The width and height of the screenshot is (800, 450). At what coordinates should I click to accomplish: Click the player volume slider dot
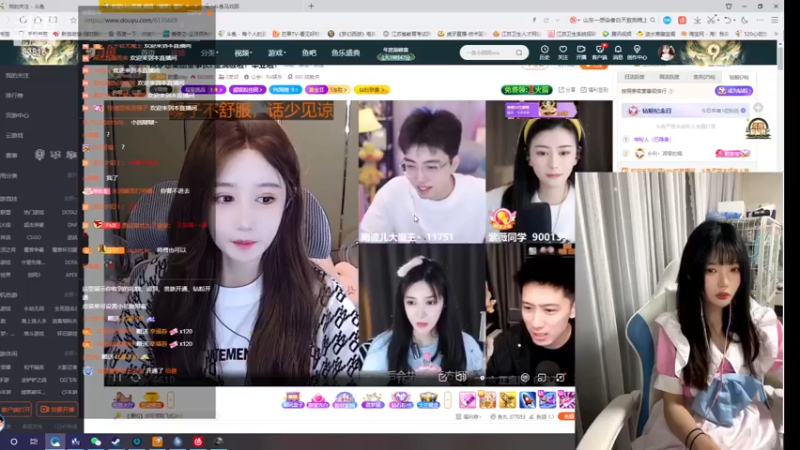point(482,378)
